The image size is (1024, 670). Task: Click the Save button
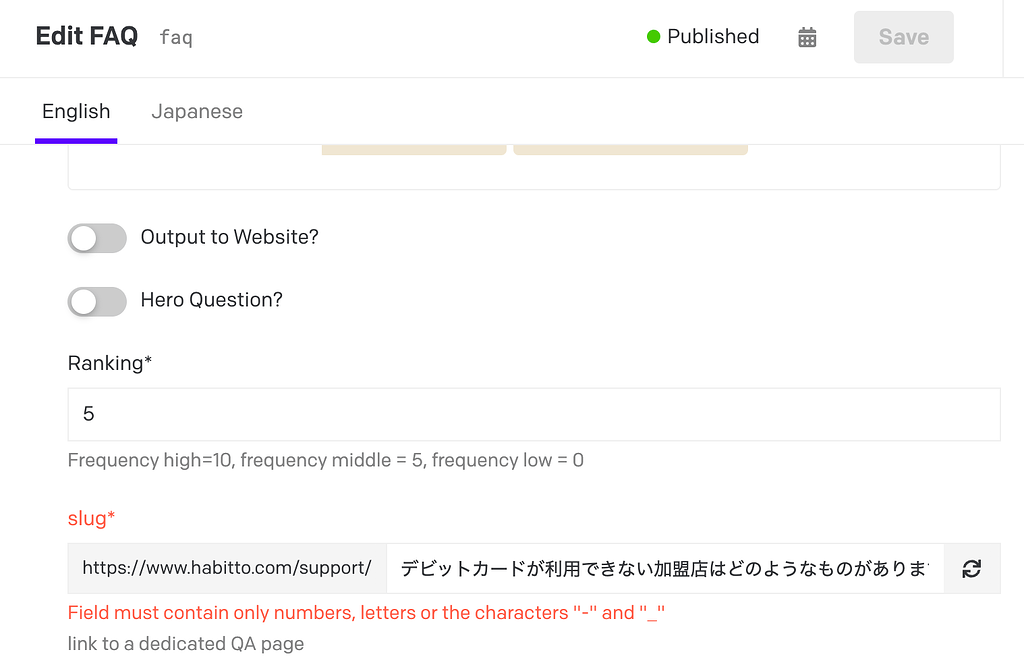[903, 37]
